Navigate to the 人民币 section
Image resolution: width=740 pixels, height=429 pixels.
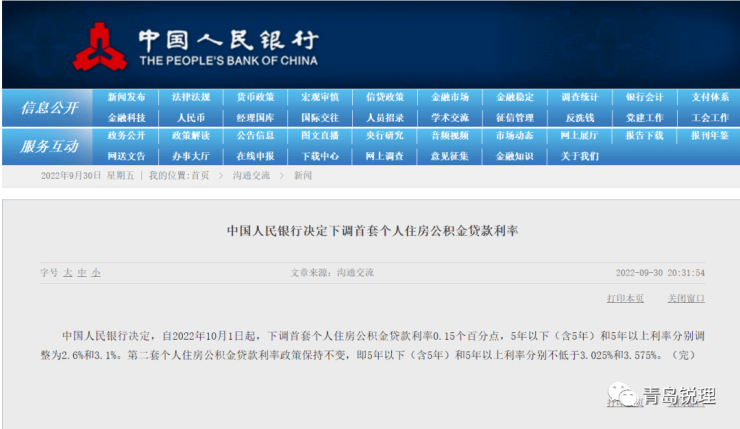tap(190, 117)
